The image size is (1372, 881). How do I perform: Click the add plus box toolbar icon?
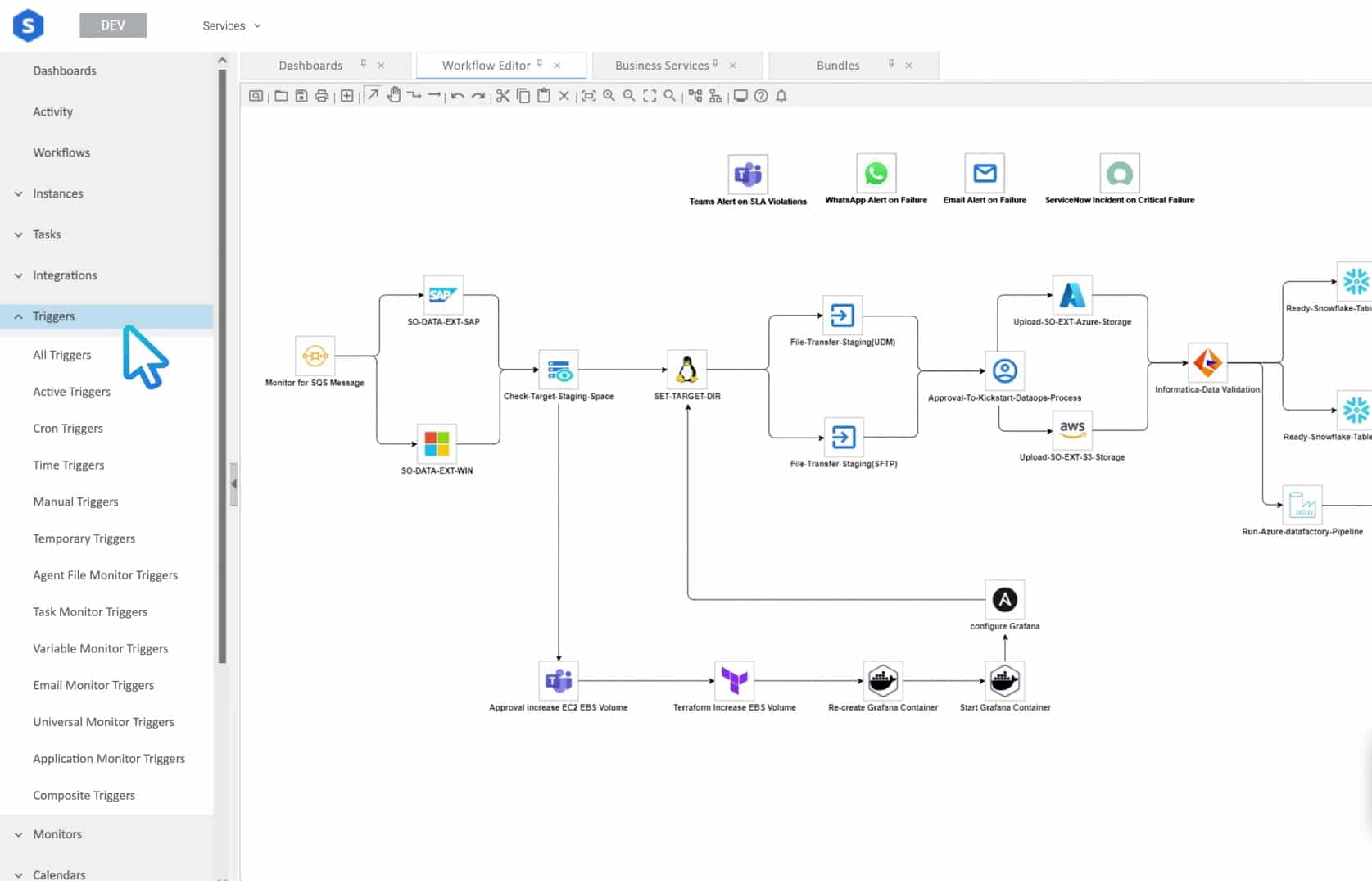click(347, 96)
